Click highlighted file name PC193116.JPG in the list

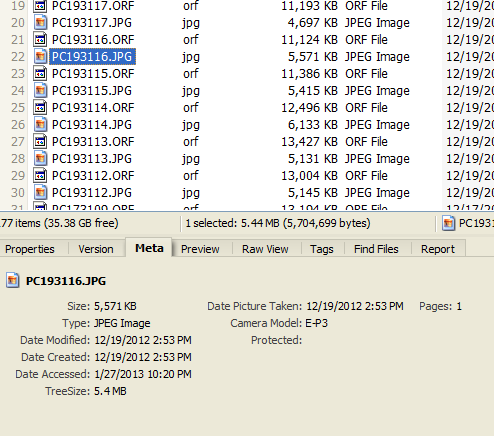tap(92, 57)
